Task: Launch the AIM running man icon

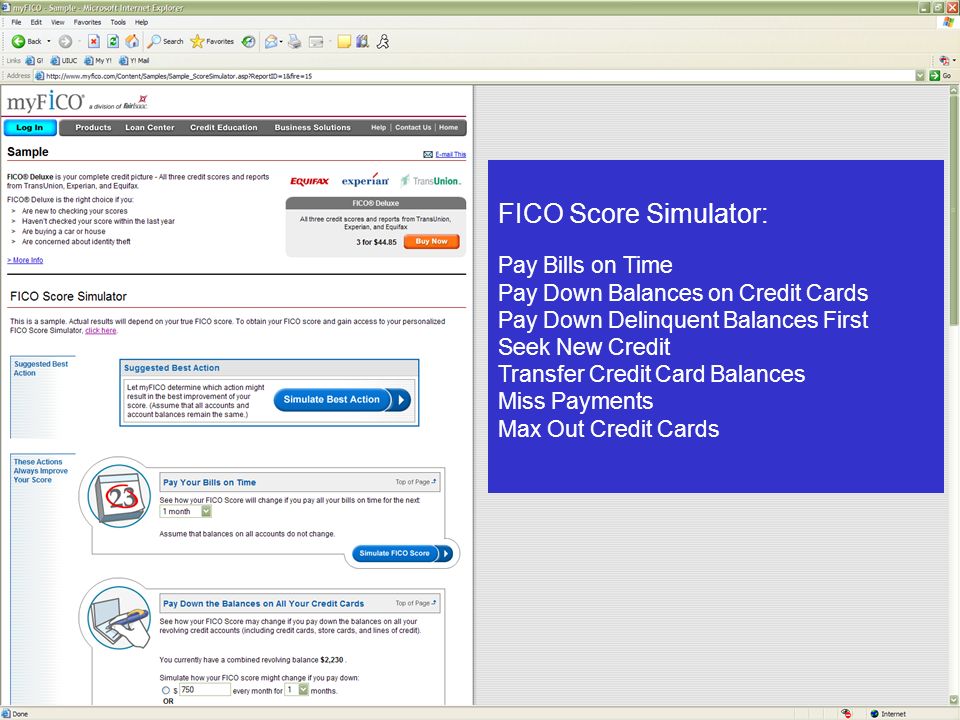Action: [383, 42]
